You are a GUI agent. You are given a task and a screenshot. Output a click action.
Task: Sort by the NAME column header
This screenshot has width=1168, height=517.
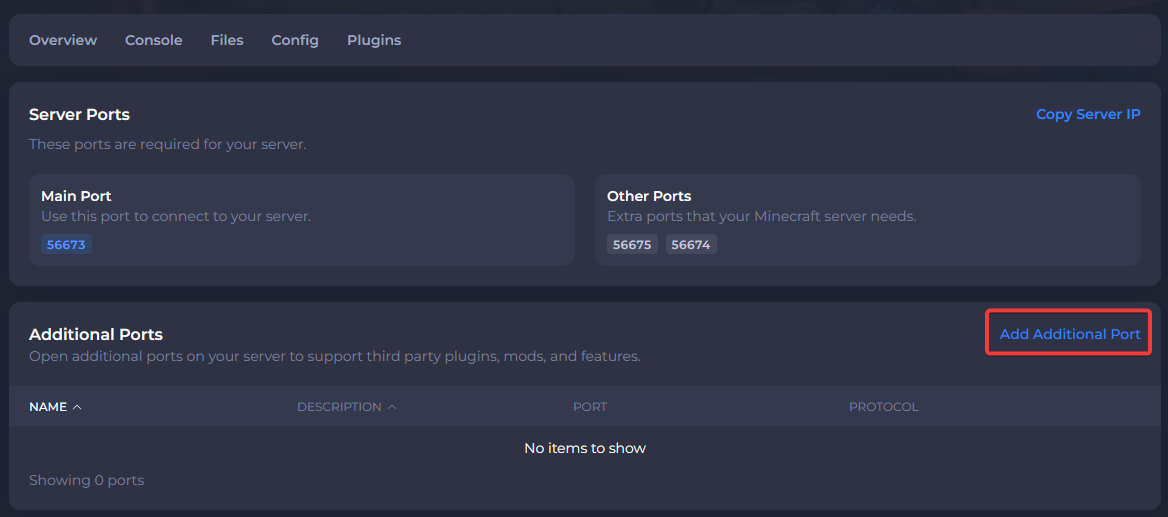pyautogui.click(x=48, y=407)
